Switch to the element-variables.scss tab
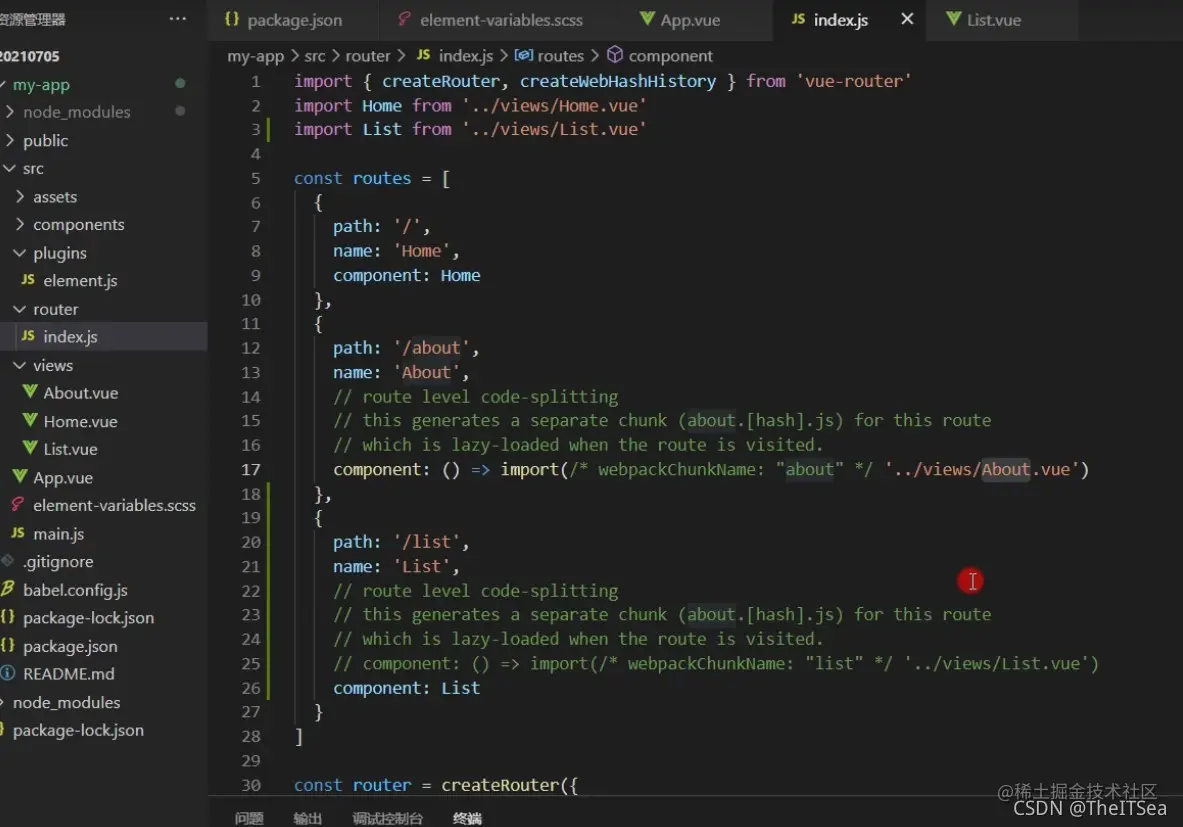 click(490, 20)
